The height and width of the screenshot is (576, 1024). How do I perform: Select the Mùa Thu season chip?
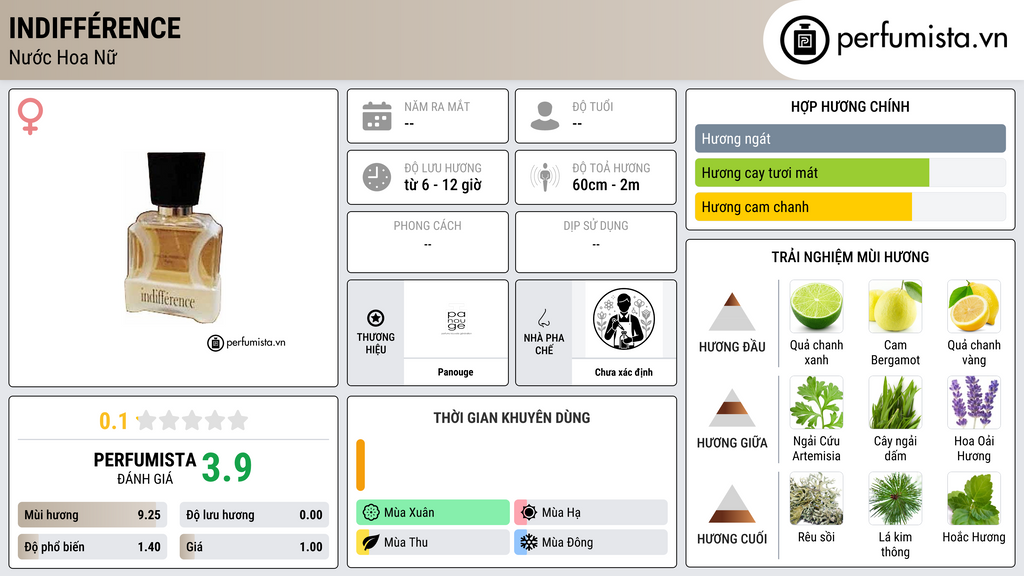click(432, 542)
